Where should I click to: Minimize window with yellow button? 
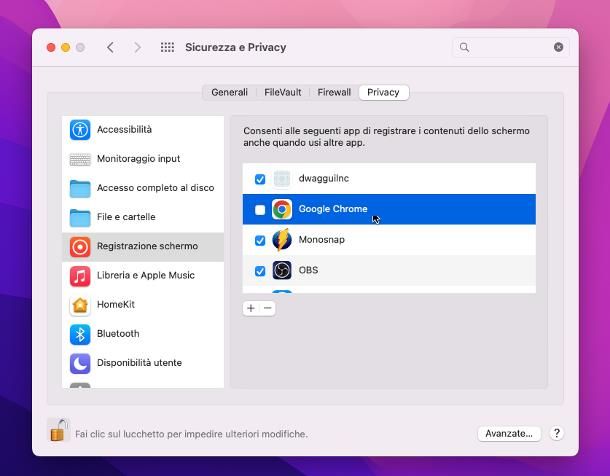tap(66, 47)
